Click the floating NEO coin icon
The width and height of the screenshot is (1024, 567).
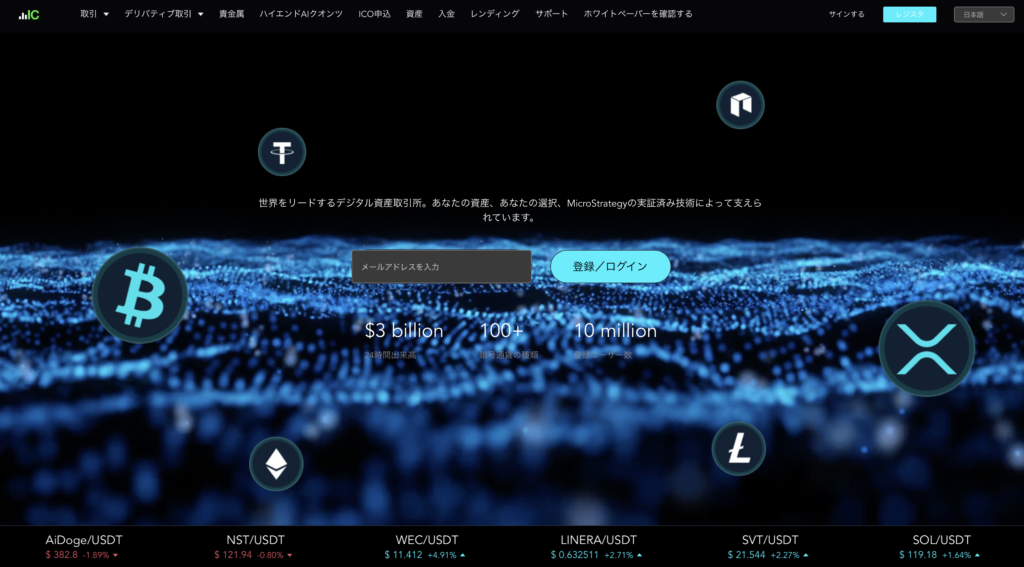[x=741, y=105]
